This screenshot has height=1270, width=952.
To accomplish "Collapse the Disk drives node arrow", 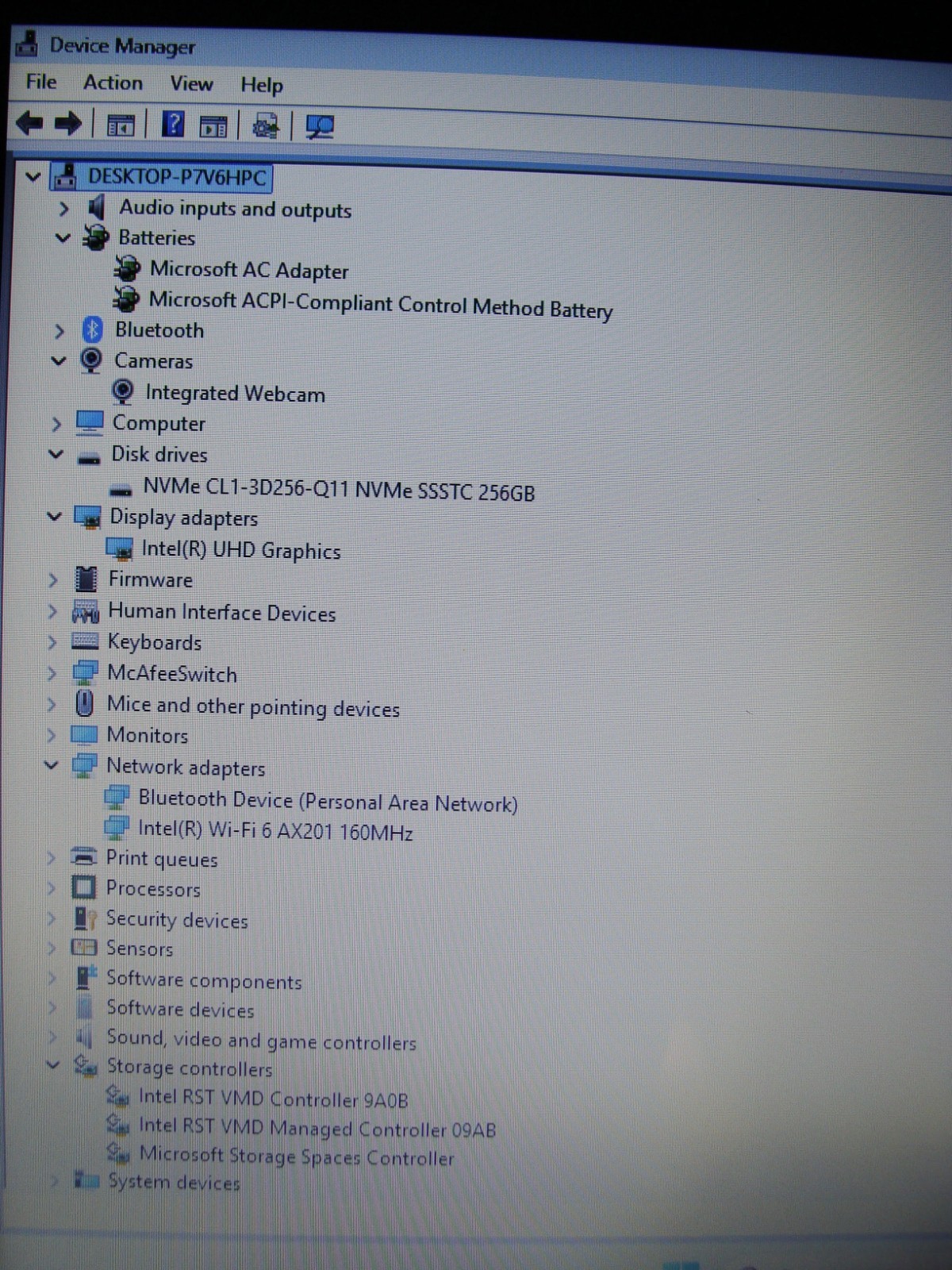I will point(55,454).
